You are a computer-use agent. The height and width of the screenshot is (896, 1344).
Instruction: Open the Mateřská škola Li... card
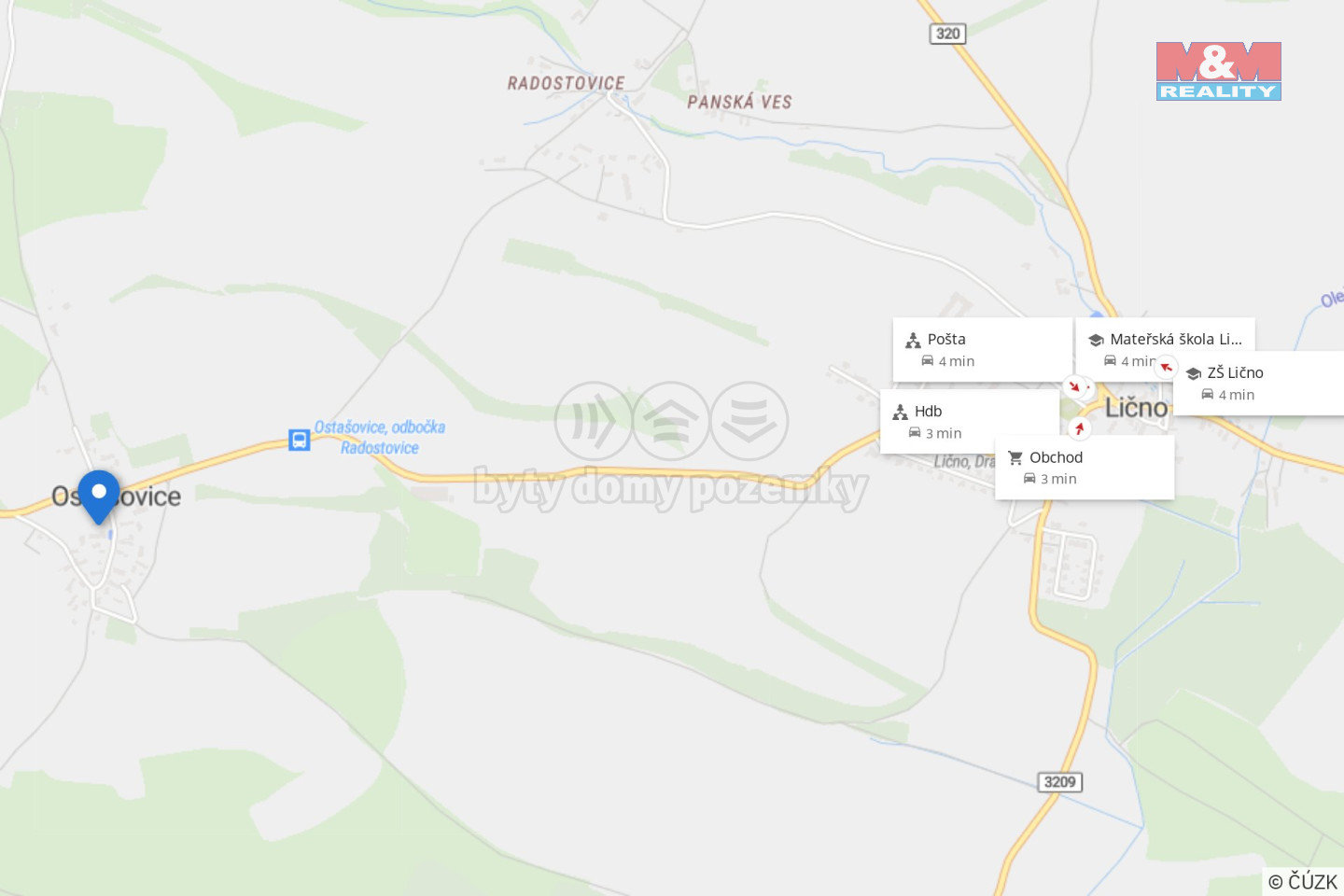click(x=1165, y=347)
